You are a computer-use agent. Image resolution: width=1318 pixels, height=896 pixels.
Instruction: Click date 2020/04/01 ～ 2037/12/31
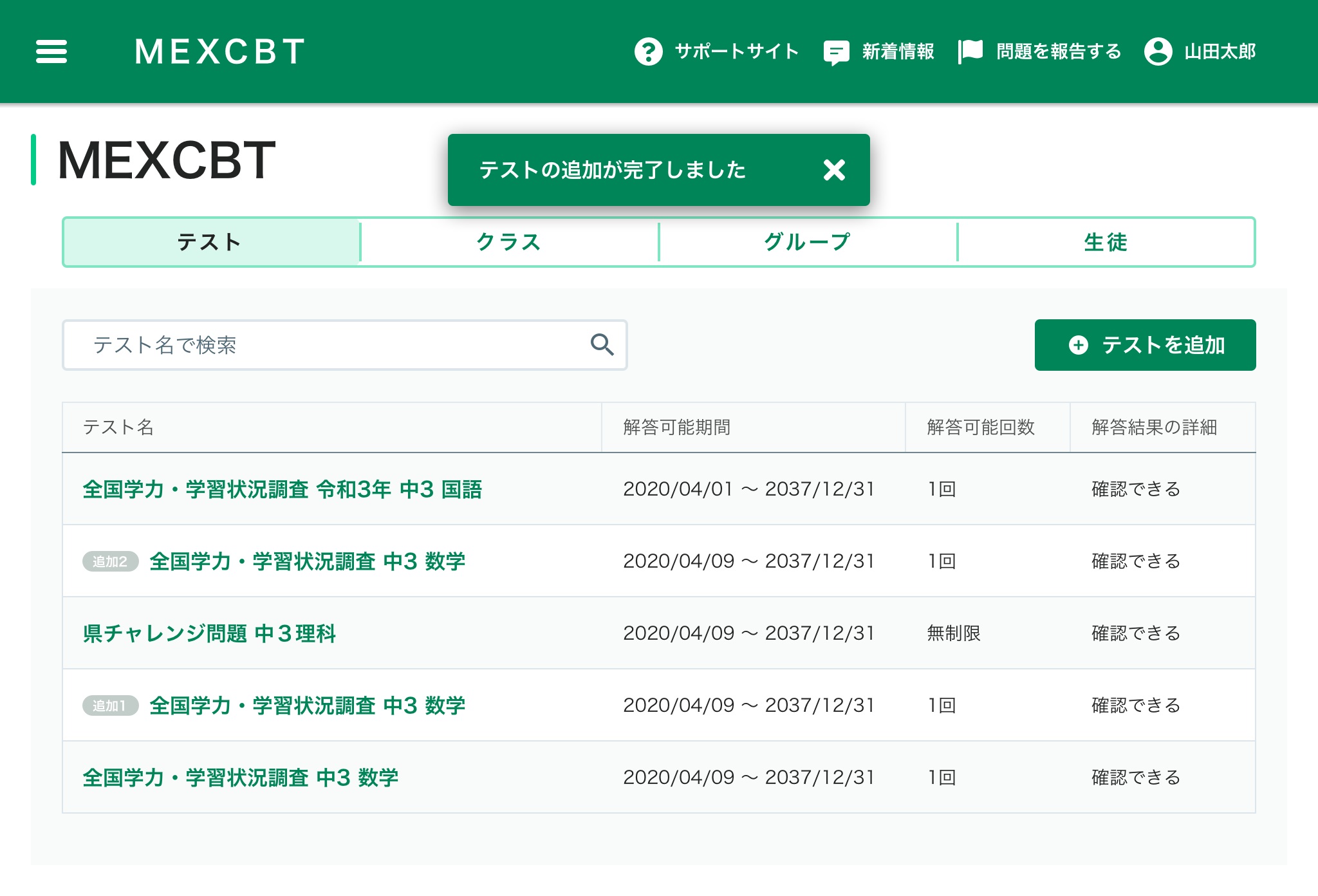[x=749, y=489]
